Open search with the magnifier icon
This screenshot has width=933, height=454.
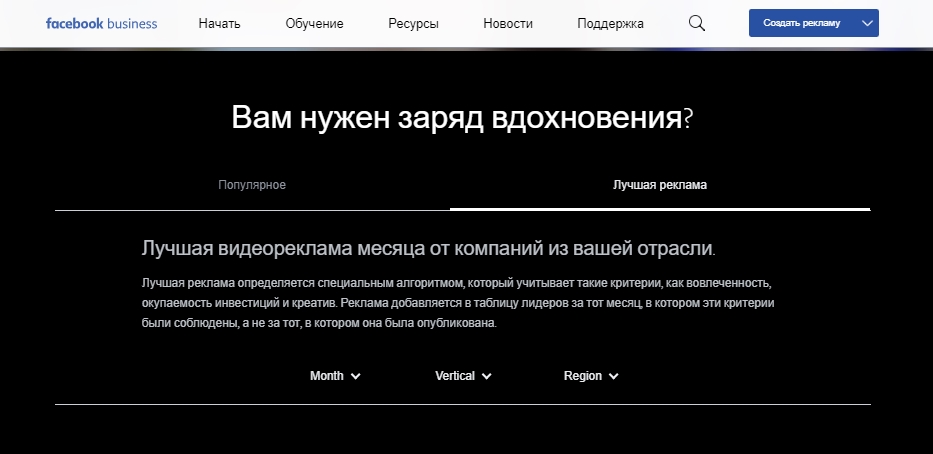[697, 23]
